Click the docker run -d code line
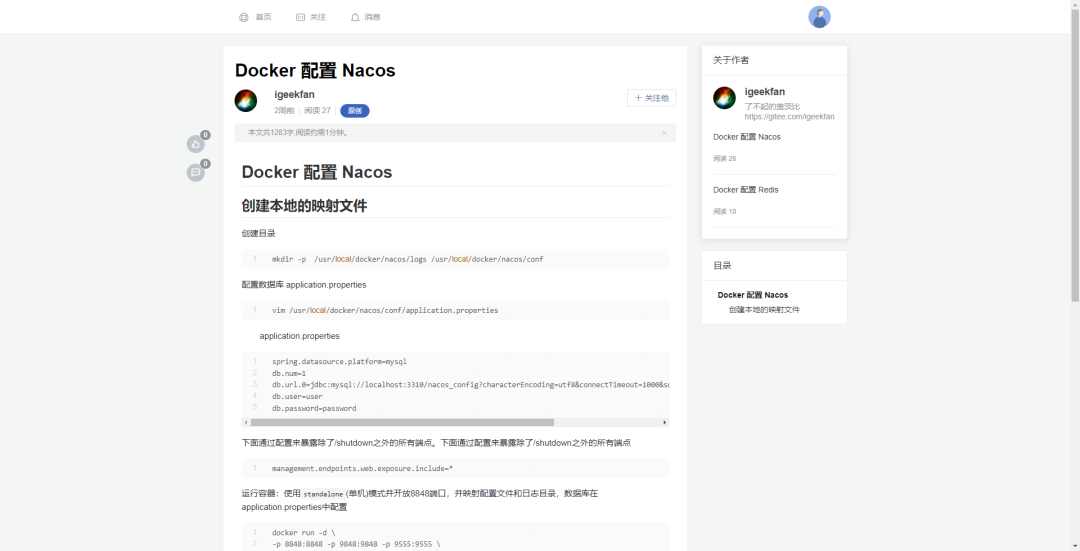The height and width of the screenshot is (551, 1080). pos(303,532)
